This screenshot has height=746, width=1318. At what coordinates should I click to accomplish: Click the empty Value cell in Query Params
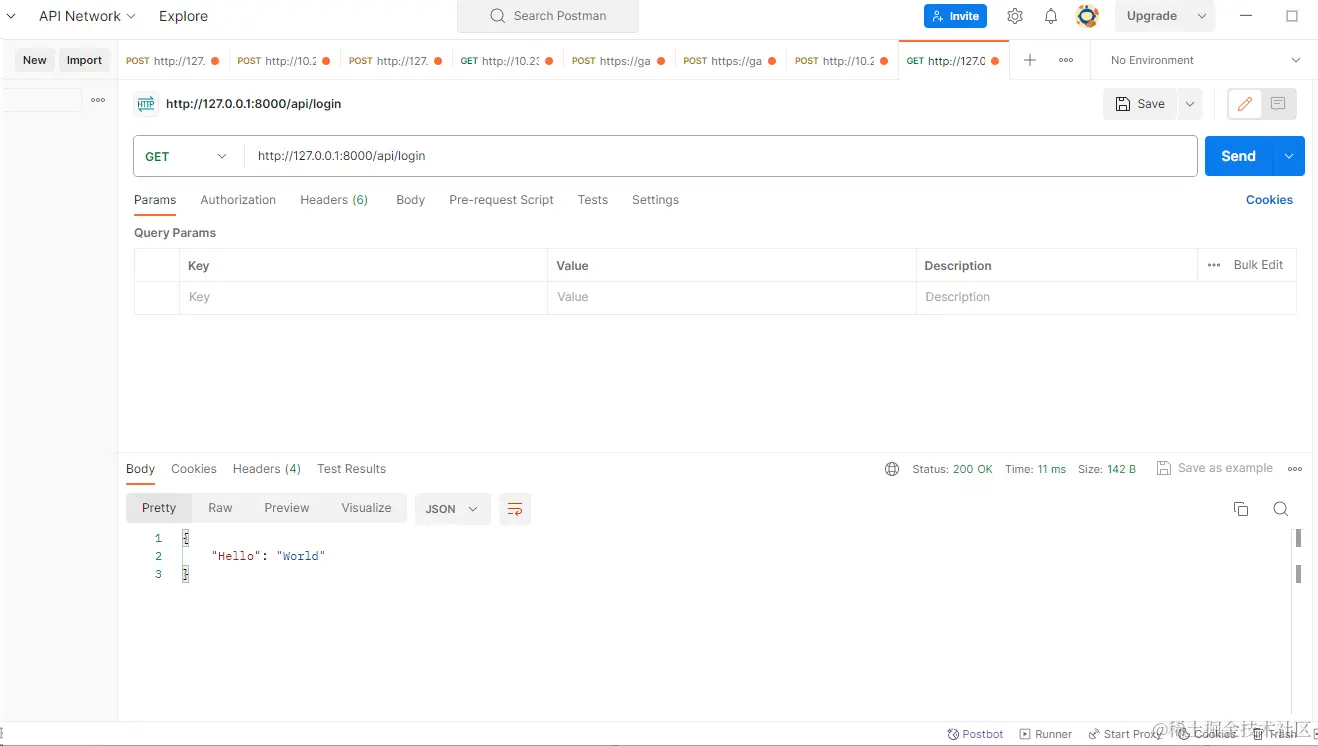coord(731,297)
